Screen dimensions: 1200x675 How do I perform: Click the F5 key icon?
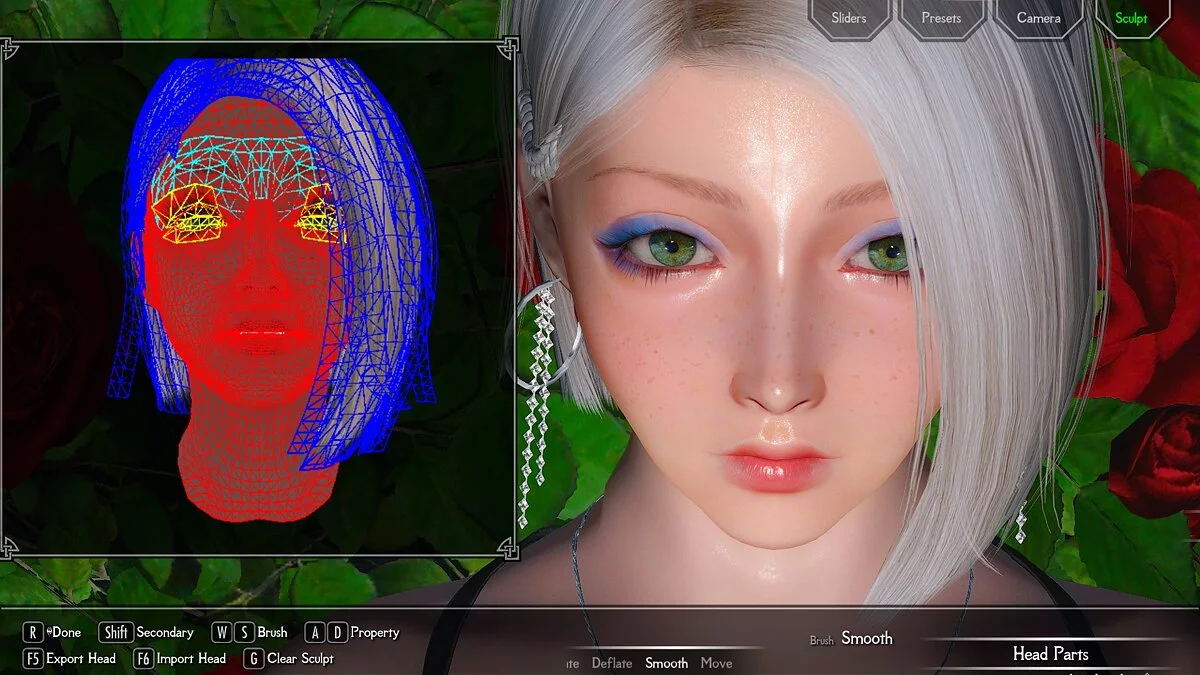(x=33, y=659)
